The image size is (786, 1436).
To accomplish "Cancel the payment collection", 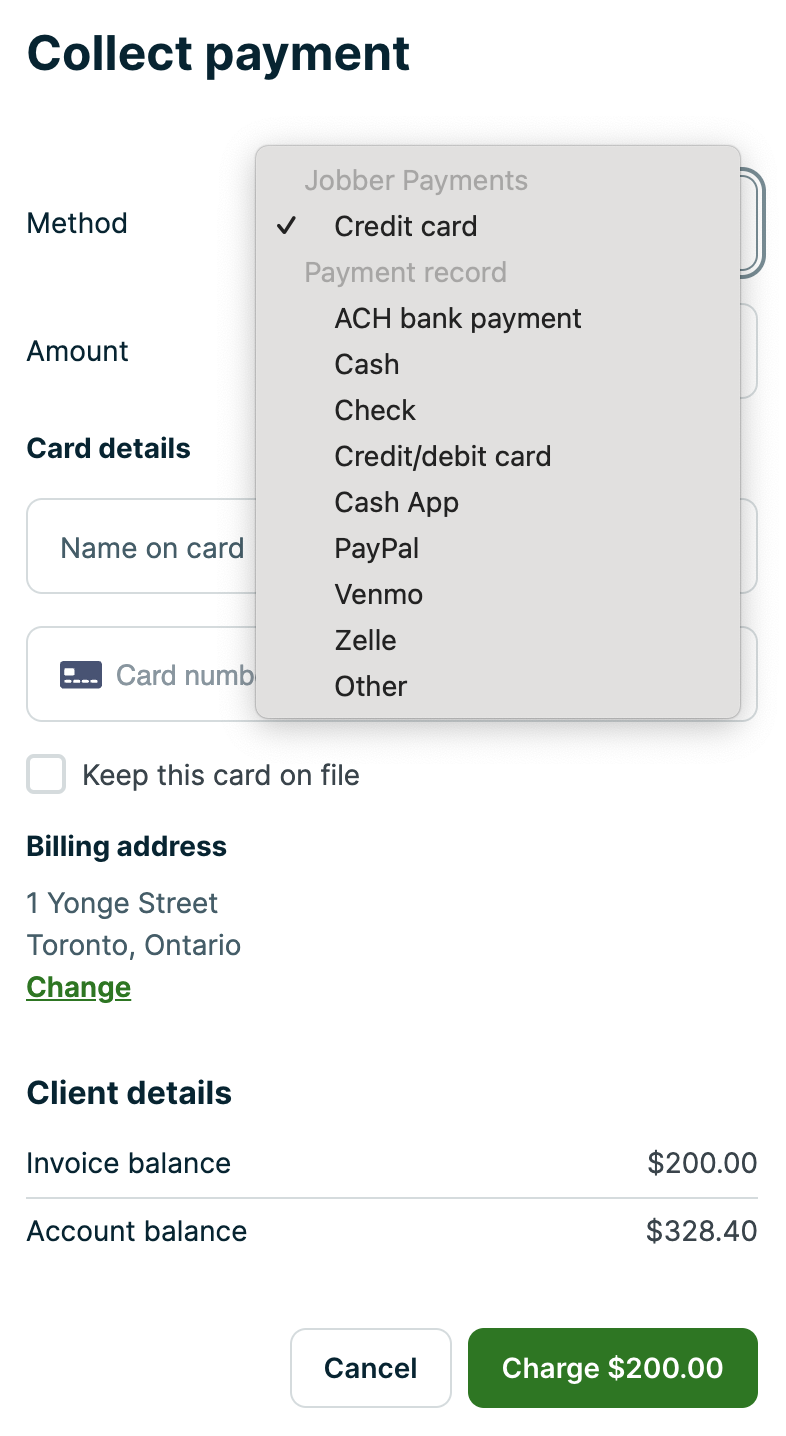I will pyautogui.click(x=371, y=1367).
